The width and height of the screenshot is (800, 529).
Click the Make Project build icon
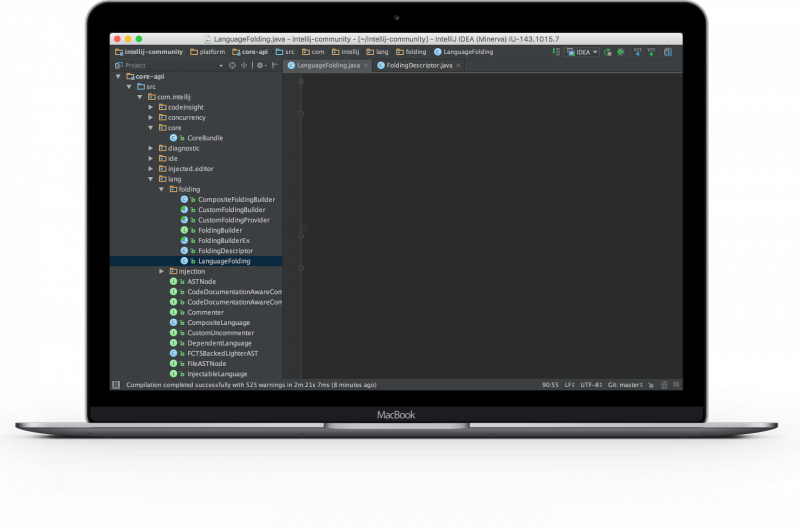click(555, 52)
